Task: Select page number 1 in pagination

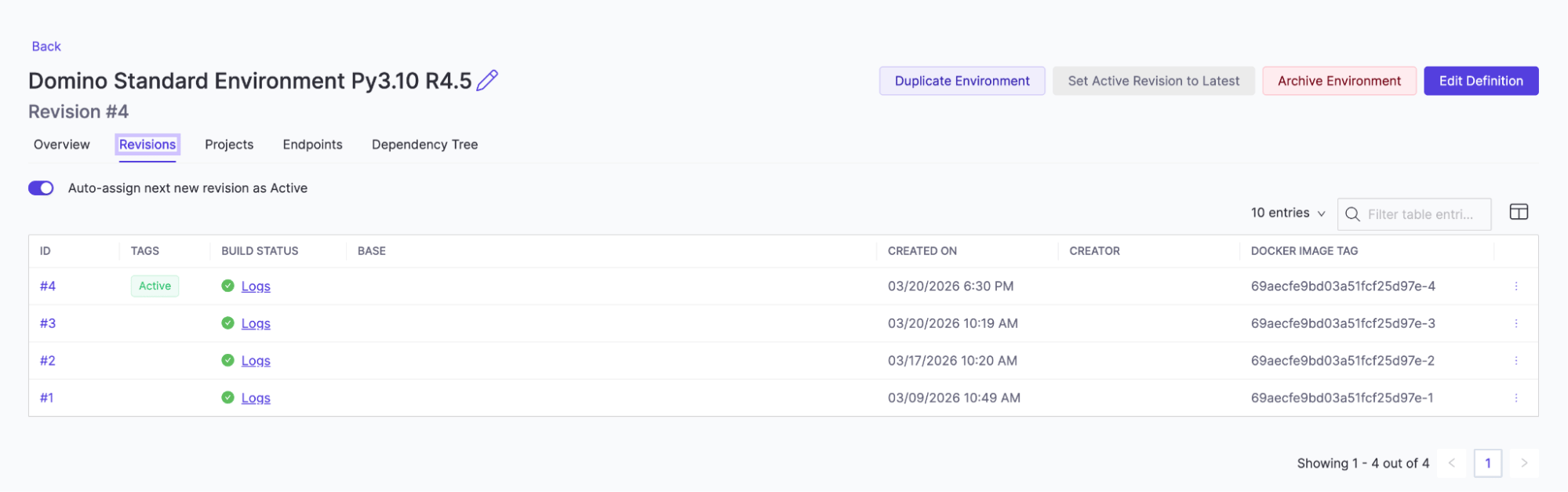Action: (x=1487, y=463)
